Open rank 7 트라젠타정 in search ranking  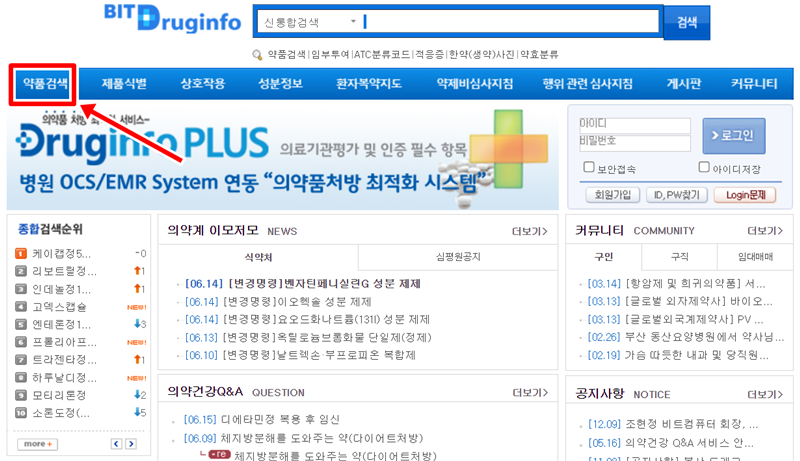(x=64, y=360)
